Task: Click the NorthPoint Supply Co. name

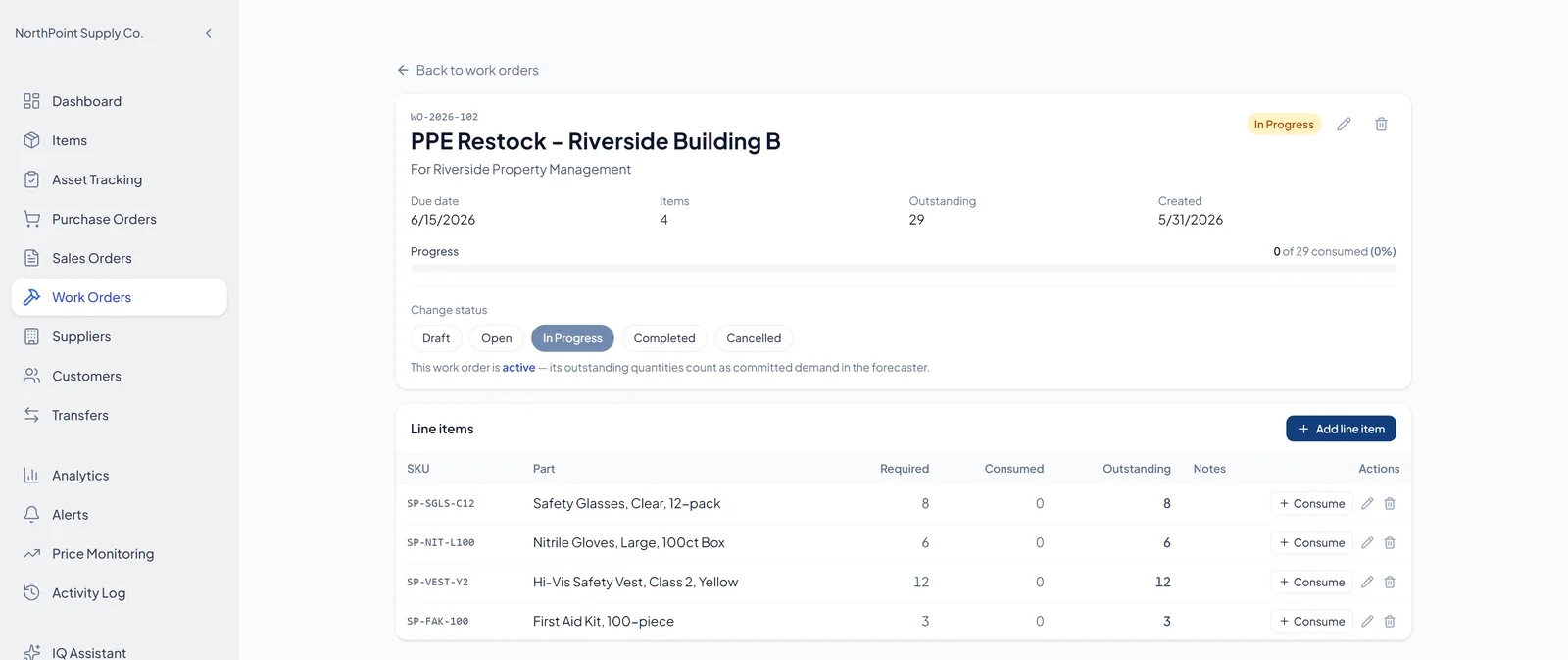Action: 79,33
